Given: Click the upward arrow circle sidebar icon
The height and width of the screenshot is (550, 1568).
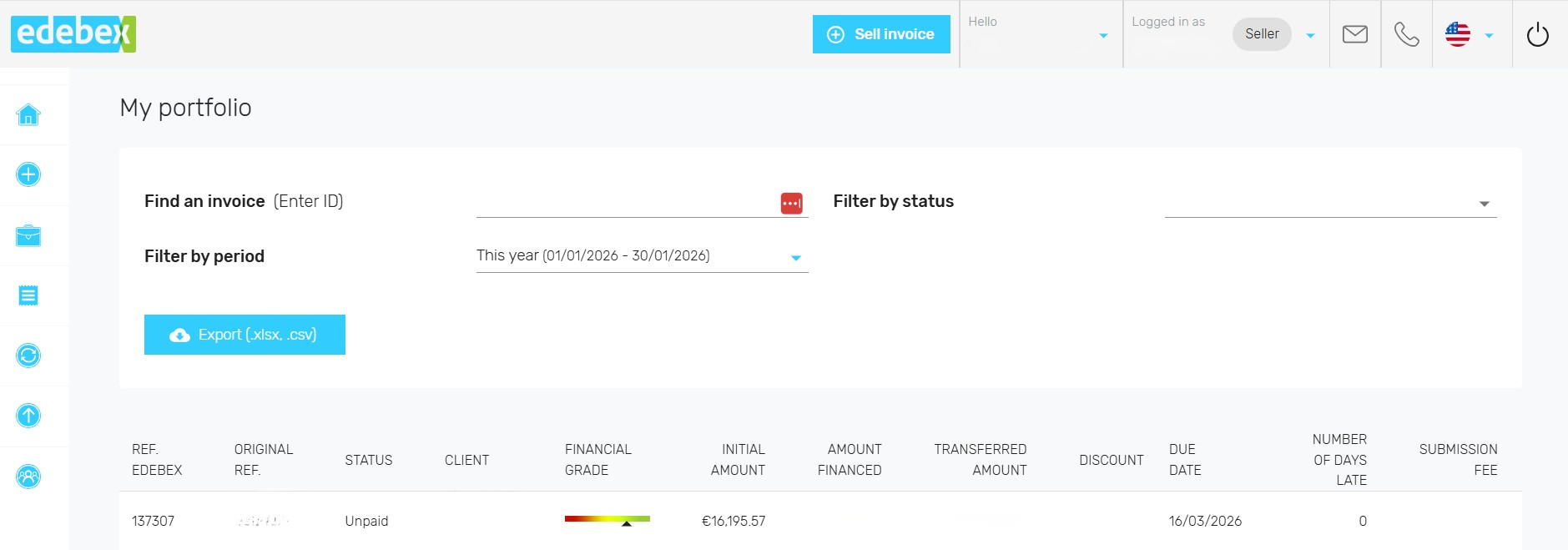Looking at the screenshot, I should [28, 416].
